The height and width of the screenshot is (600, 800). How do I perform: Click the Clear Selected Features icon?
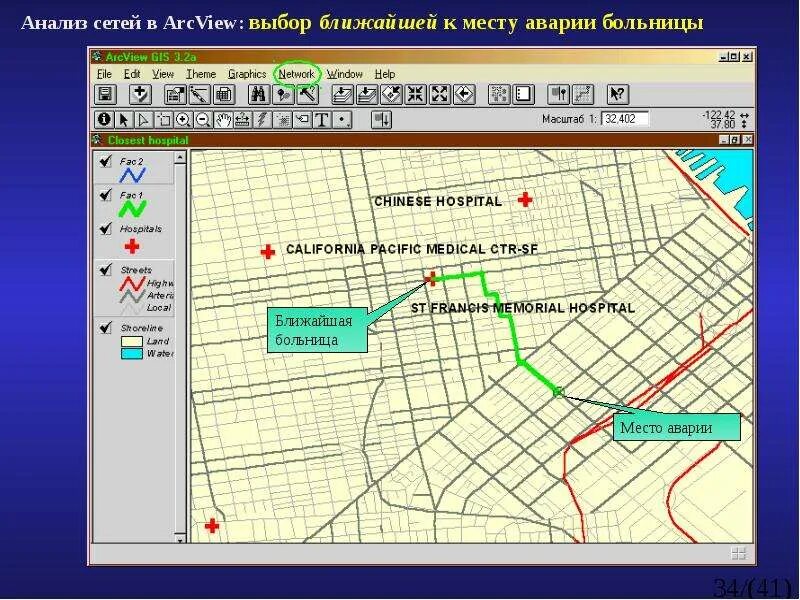tap(523, 94)
